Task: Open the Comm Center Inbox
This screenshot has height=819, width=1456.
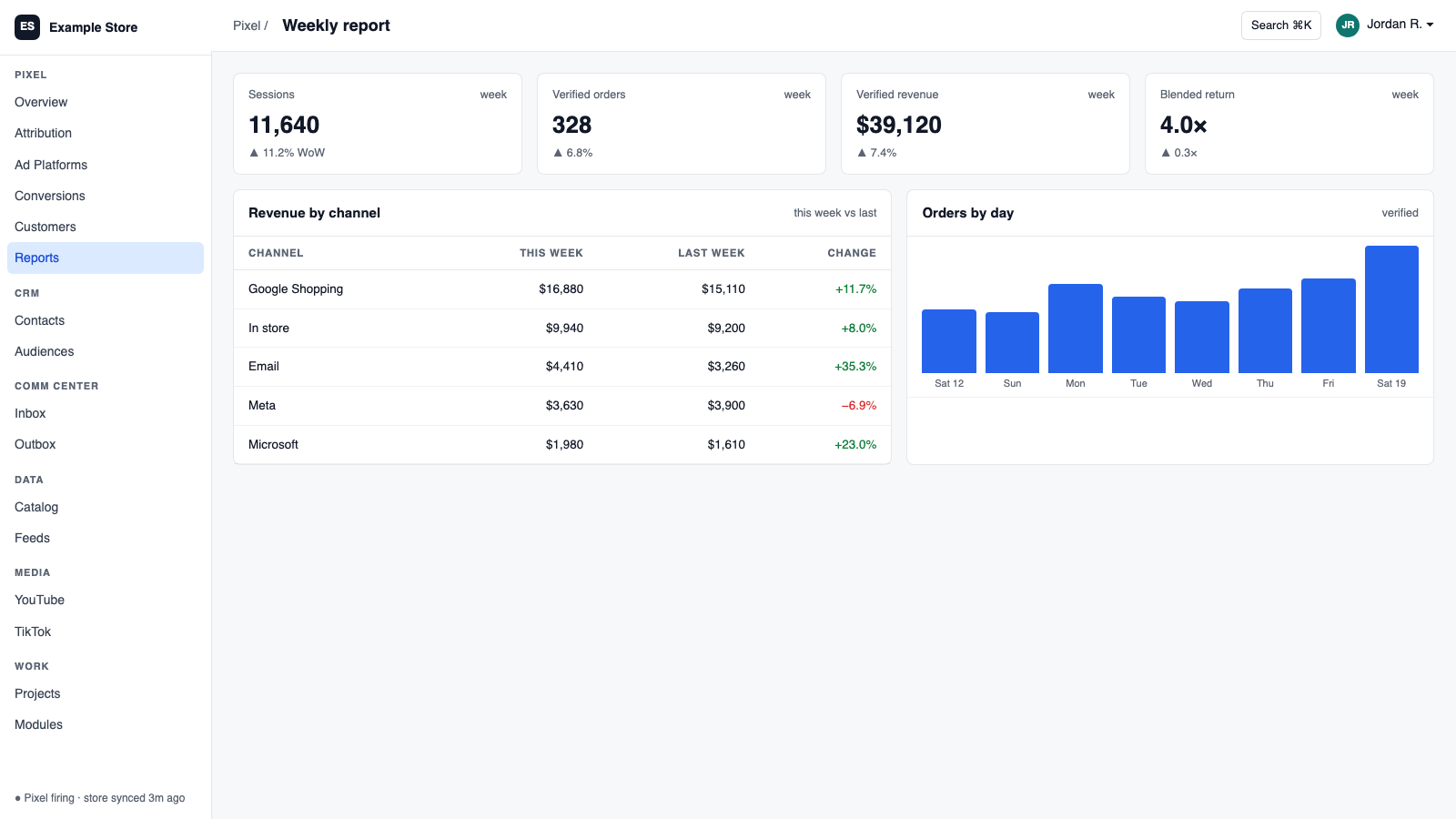Action: point(106,413)
